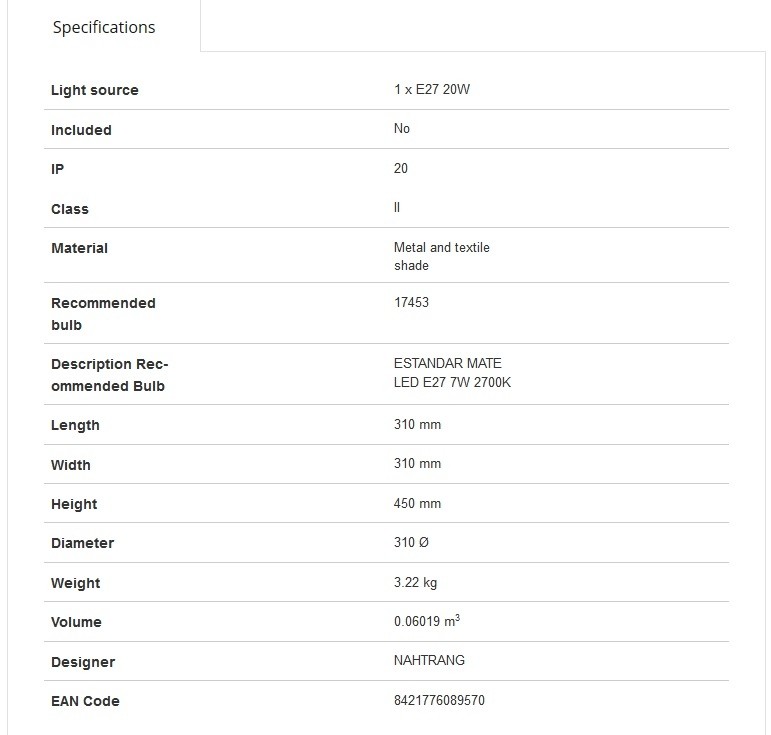The height and width of the screenshot is (735, 771).
Task: Select the Included row label
Action: (x=81, y=130)
